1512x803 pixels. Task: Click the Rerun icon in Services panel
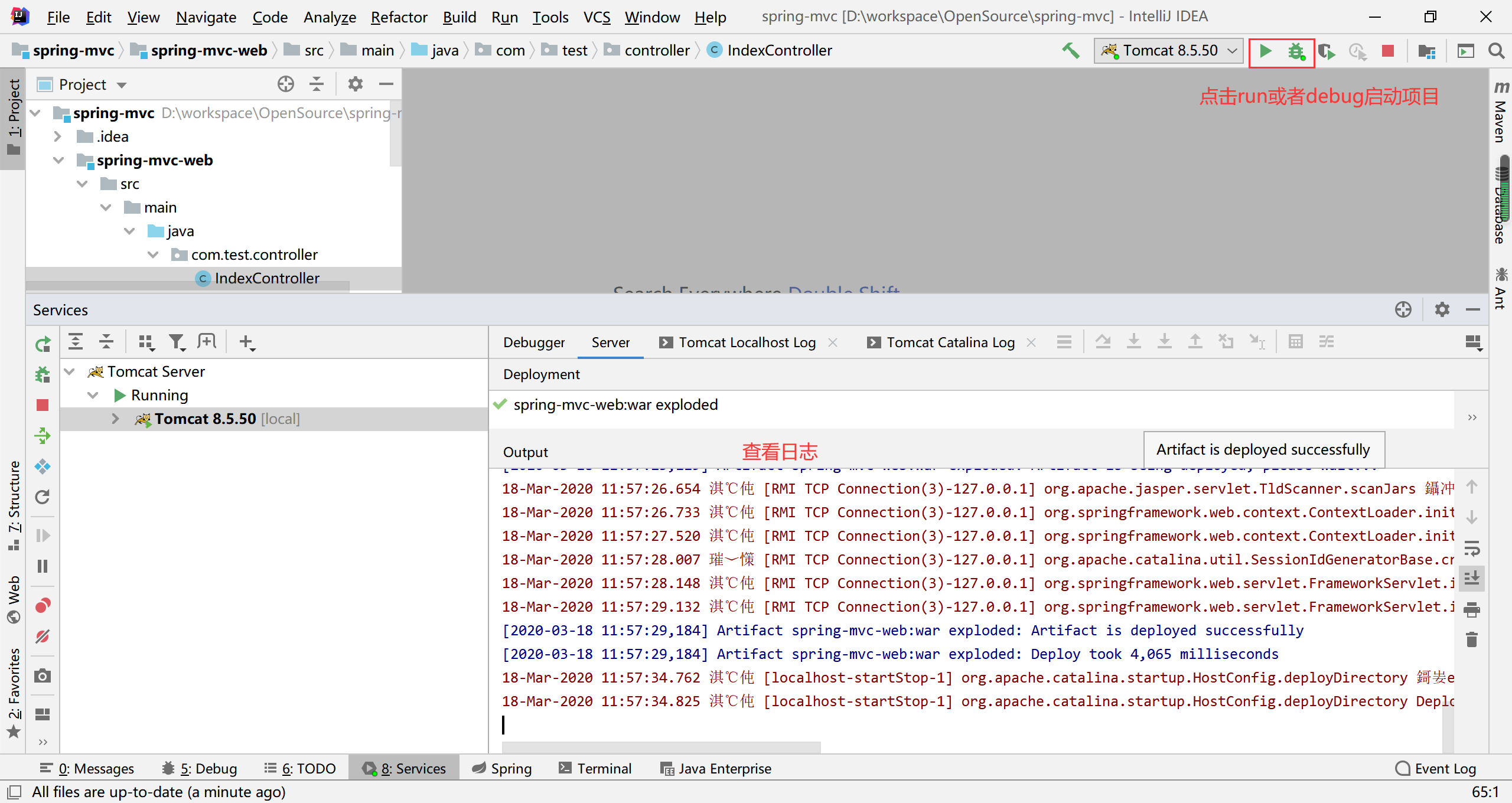(x=43, y=344)
